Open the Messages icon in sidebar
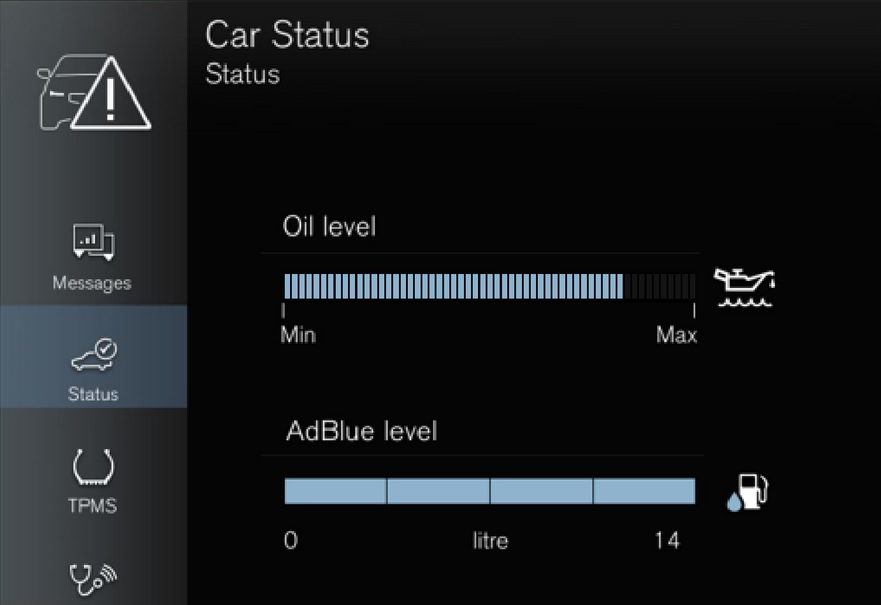 tap(93, 242)
